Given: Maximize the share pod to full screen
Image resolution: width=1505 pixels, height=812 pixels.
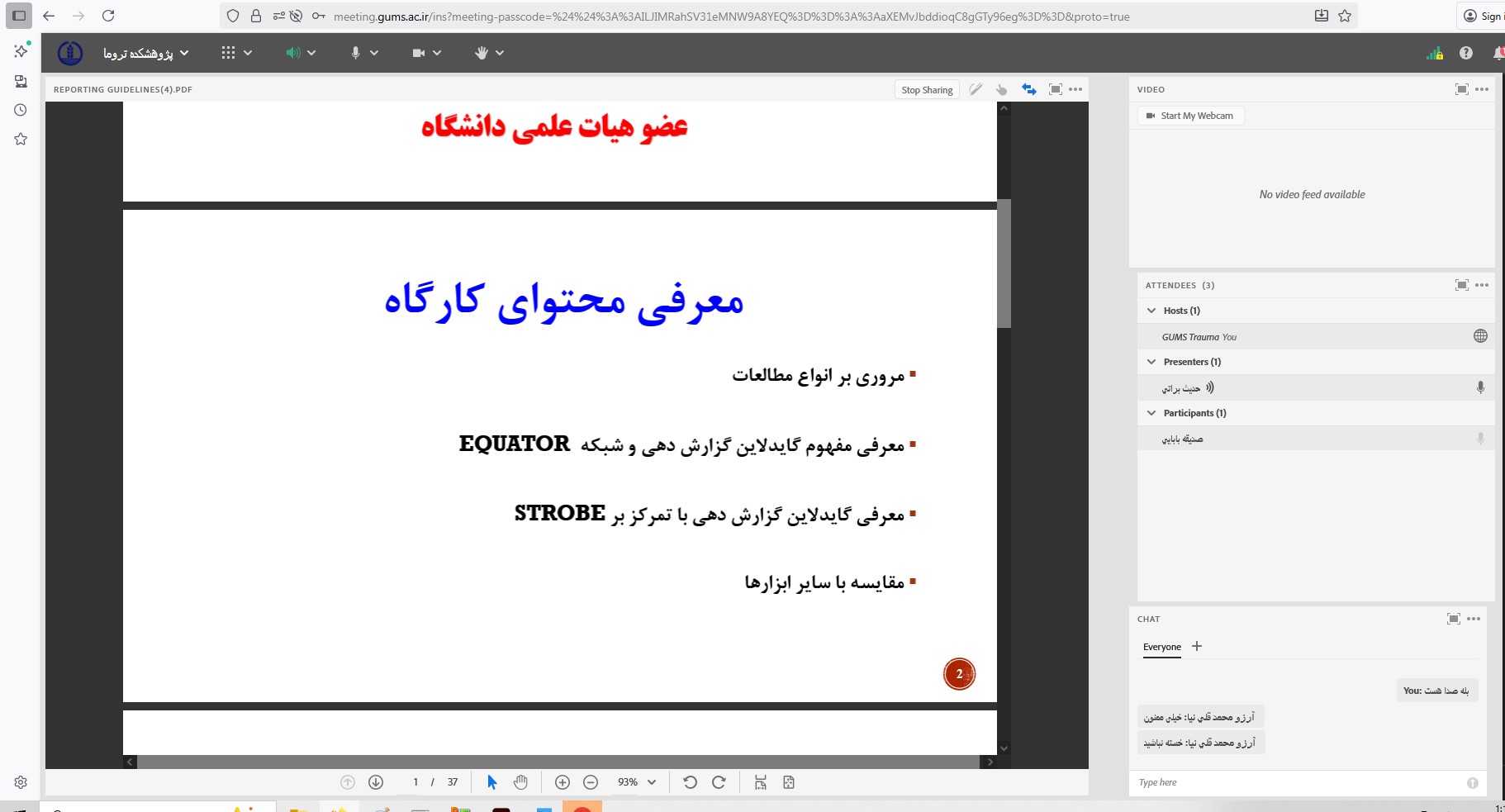Looking at the screenshot, I should click(1055, 89).
